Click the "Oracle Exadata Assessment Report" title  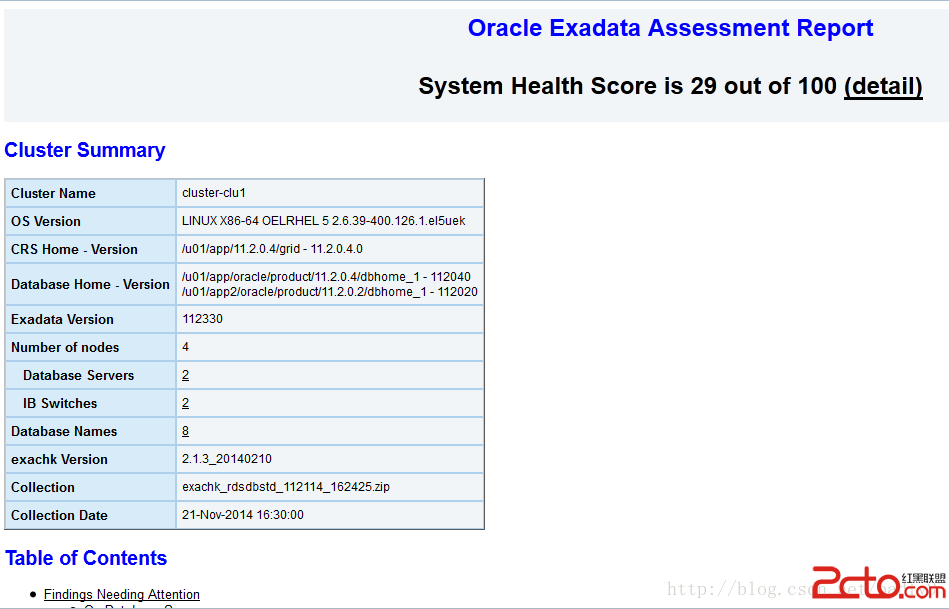pyautogui.click(x=670, y=28)
